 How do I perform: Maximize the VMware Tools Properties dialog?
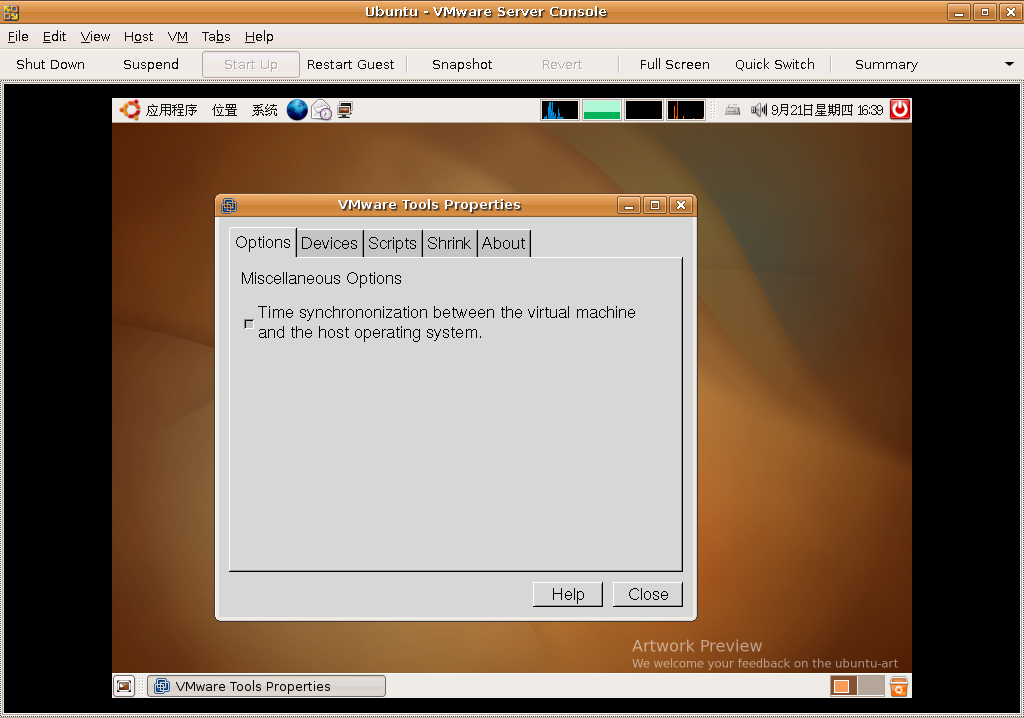click(655, 205)
